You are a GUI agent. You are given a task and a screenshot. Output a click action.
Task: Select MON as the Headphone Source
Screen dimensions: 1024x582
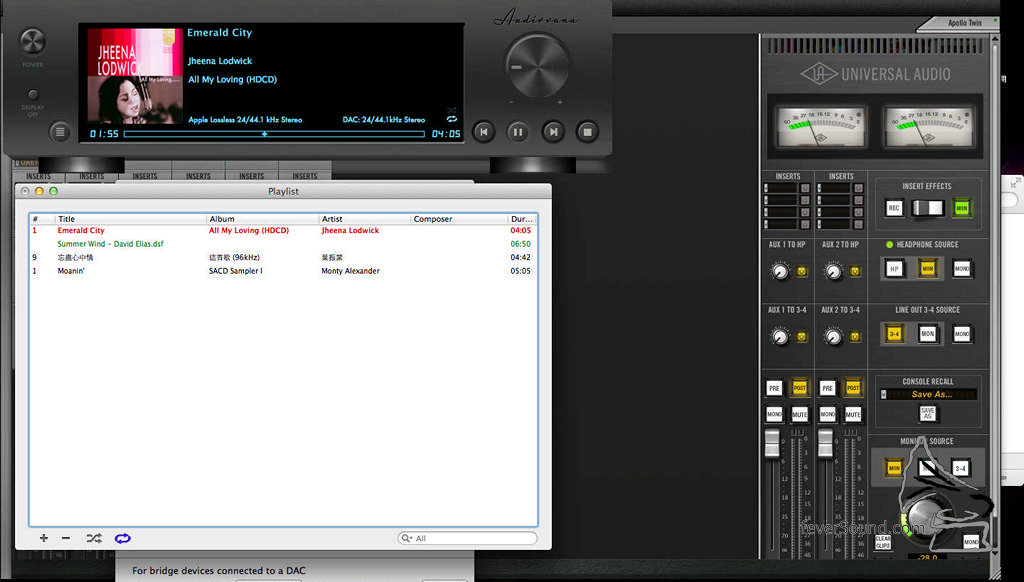click(927, 268)
